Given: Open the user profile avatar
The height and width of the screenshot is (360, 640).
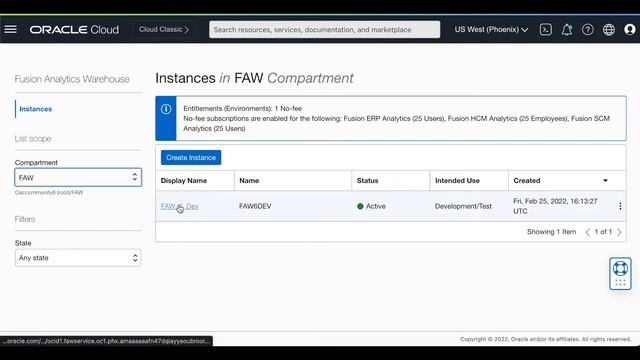Looking at the screenshot, I should 630,29.
